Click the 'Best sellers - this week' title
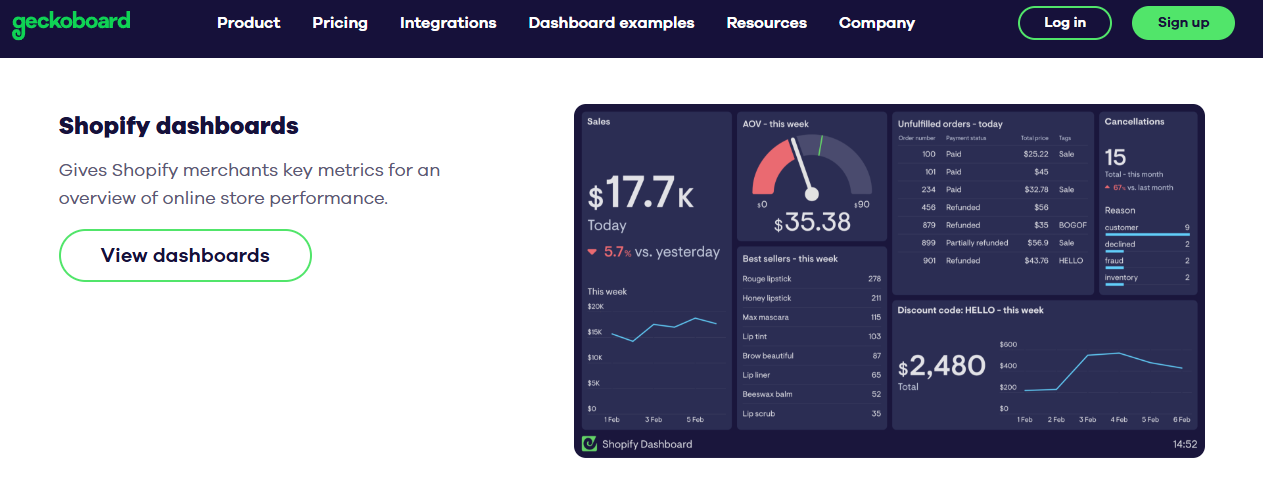1263x485 pixels. point(790,258)
